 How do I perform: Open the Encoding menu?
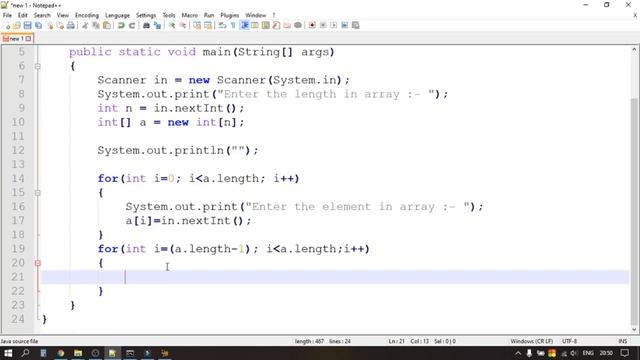(87, 15)
